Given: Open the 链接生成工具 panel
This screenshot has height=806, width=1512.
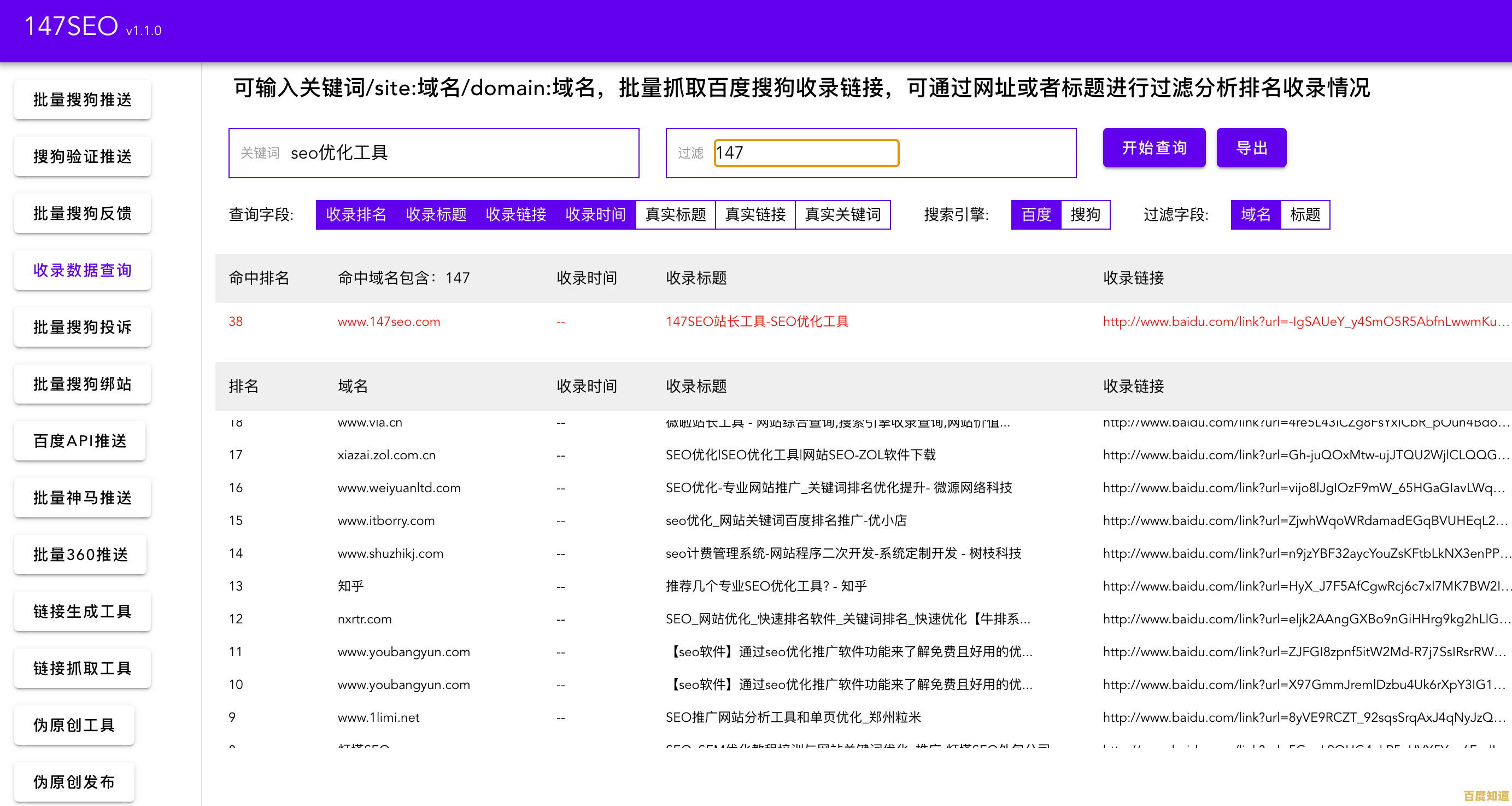Looking at the screenshot, I should (81, 611).
